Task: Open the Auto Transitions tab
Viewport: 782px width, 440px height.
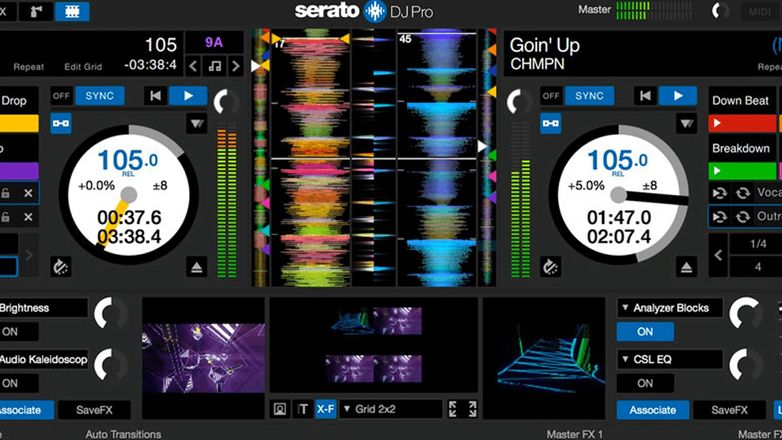Action: coord(123,434)
